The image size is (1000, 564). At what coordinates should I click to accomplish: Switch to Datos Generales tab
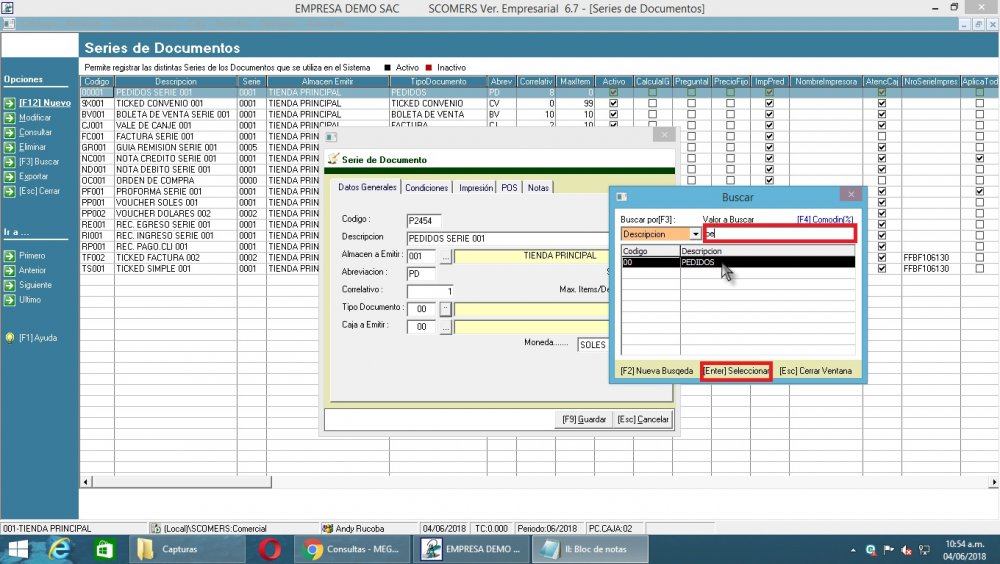[x=367, y=187]
